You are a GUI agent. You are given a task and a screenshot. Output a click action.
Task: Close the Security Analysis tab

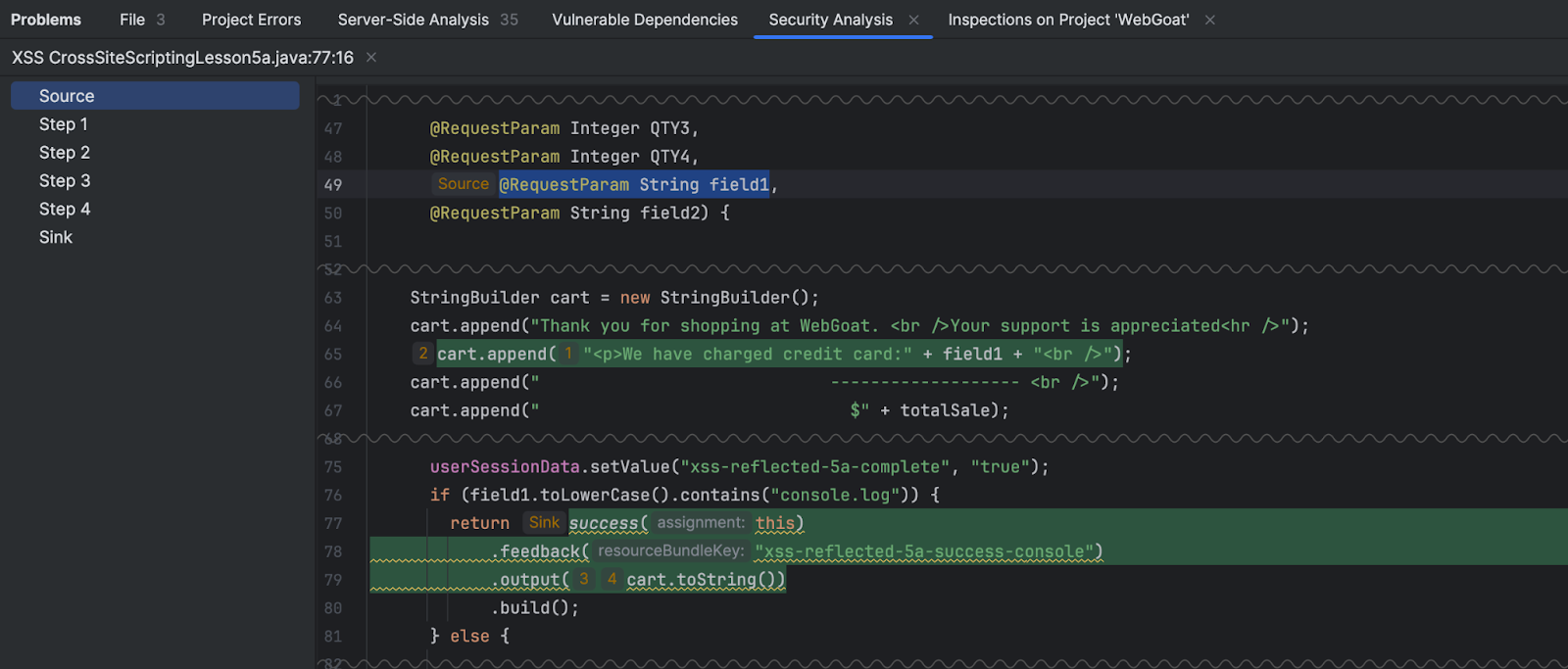(x=913, y=20)
